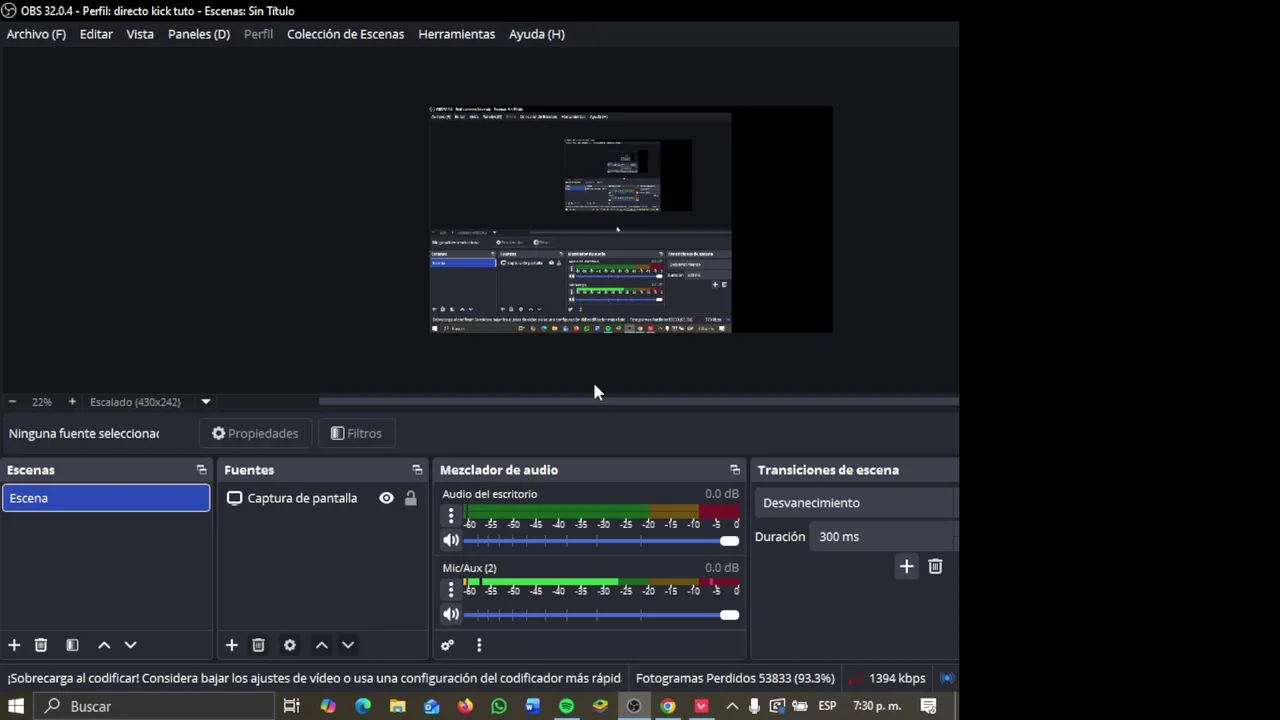
Task: Click the Buscar taskbar search box
Action: coord(153,706)
